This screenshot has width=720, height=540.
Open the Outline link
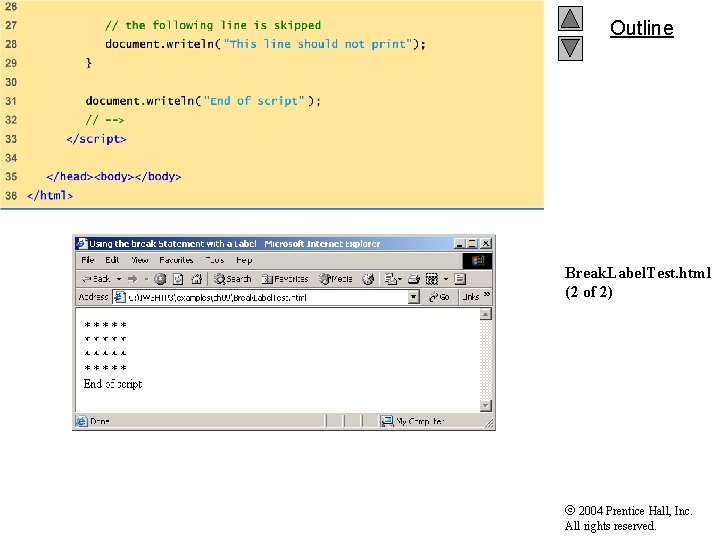641,28
